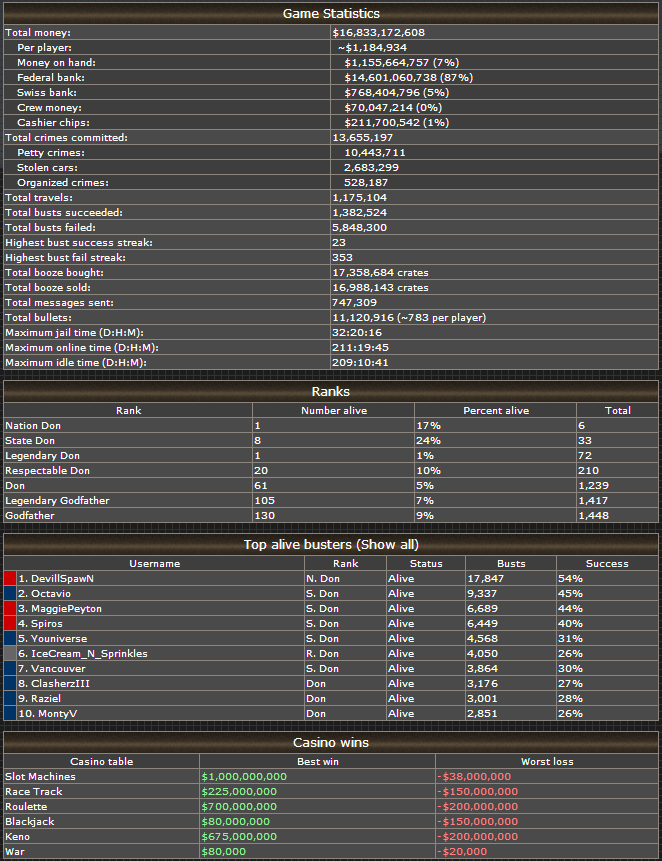This screenshot has height=861, width=662.
Task: Open Youniverse's profile link
Action: click(59, 639)
